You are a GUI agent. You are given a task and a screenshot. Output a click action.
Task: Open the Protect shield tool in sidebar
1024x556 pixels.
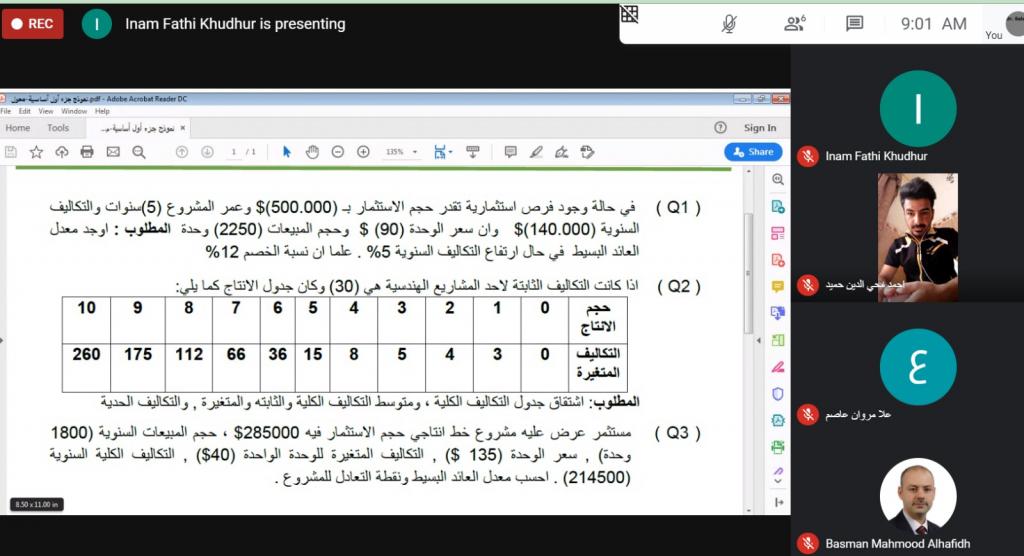tap(777, 394)
